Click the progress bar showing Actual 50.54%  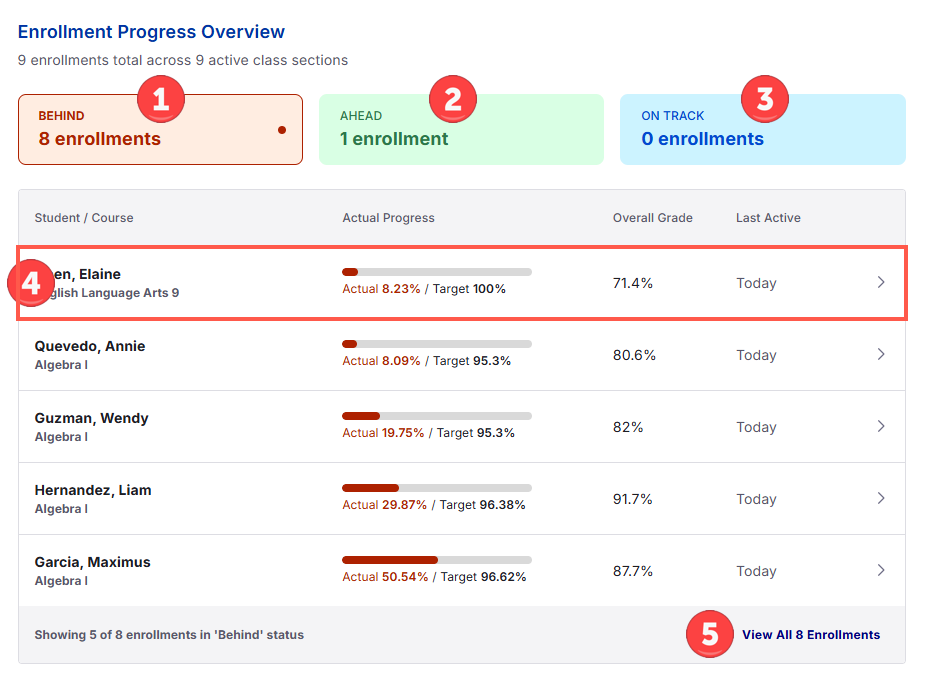coord(437,560)
